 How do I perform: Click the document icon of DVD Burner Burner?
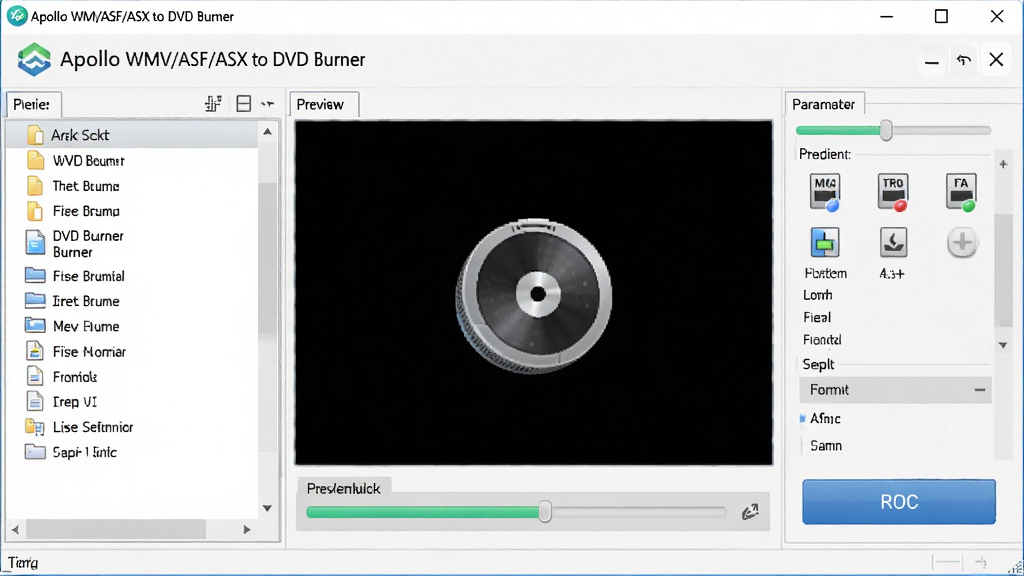35,243
